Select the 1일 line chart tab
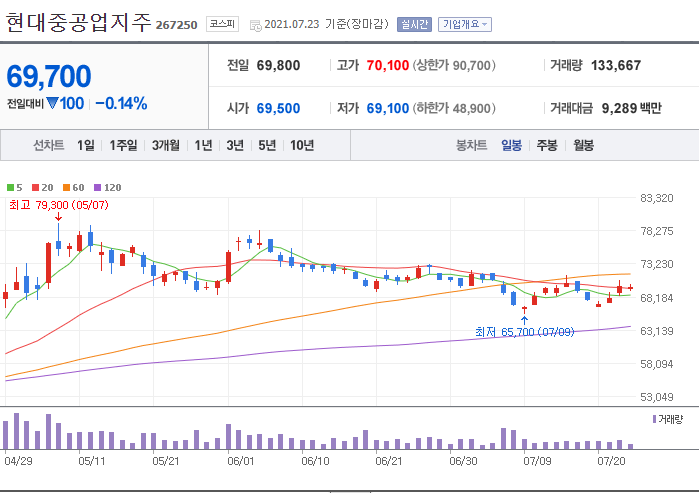 coord(86,145)
